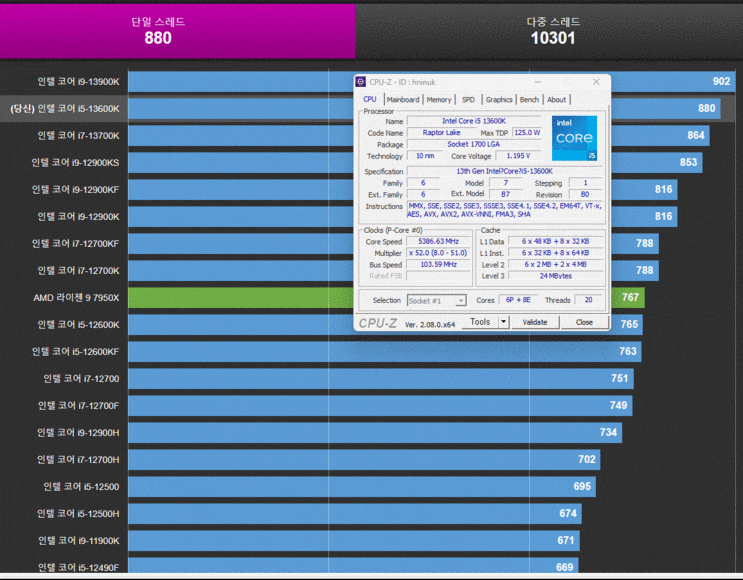The height and width of the screenshot is (580, 743).
Task: Click the Package field Socket 1700 LGA
Action: [474, 144]
